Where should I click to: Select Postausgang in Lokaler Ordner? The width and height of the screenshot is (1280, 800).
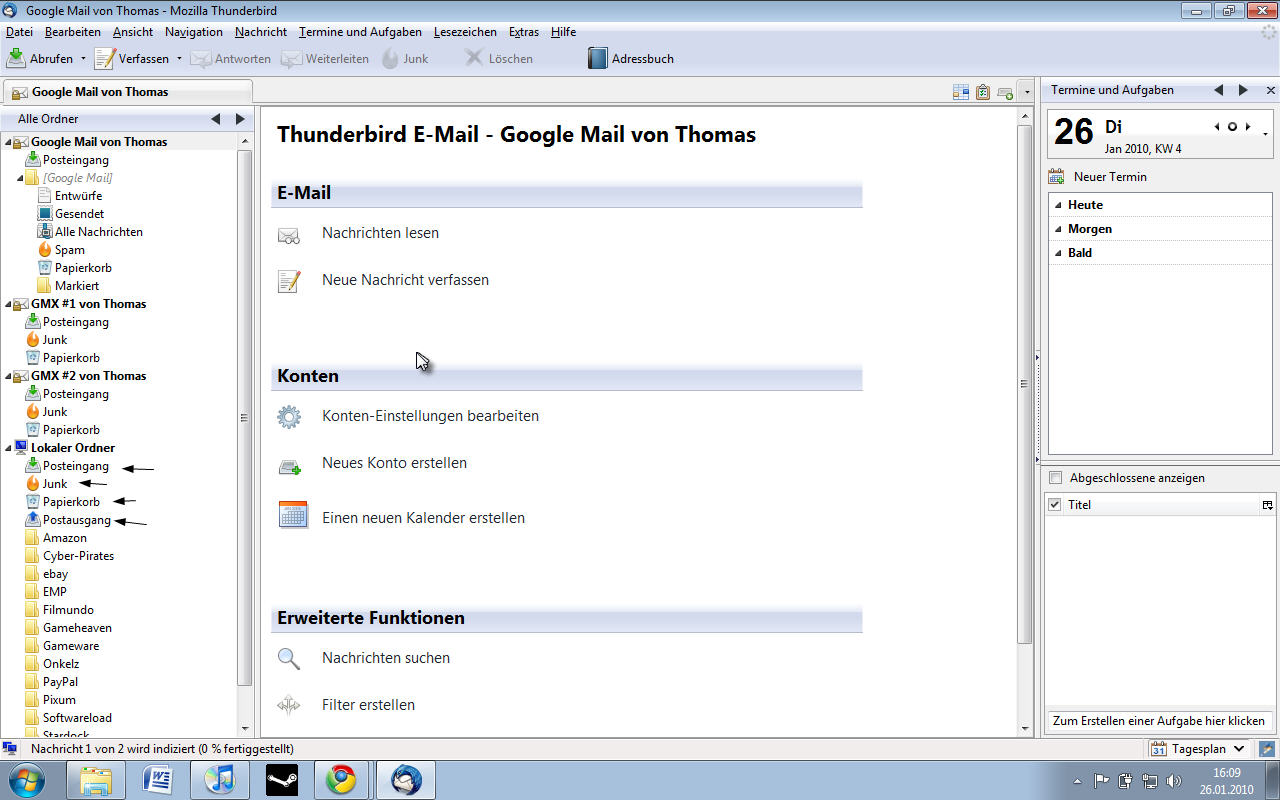[76, 520]
